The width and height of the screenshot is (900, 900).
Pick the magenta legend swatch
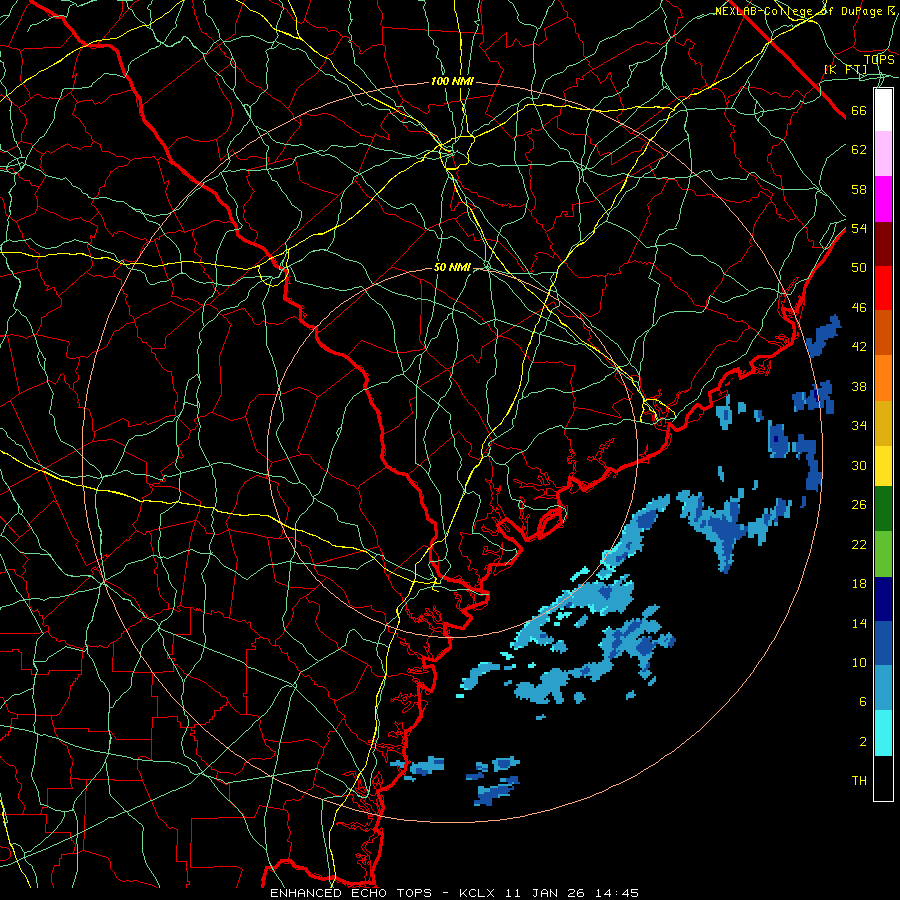(x=883, y=199)
